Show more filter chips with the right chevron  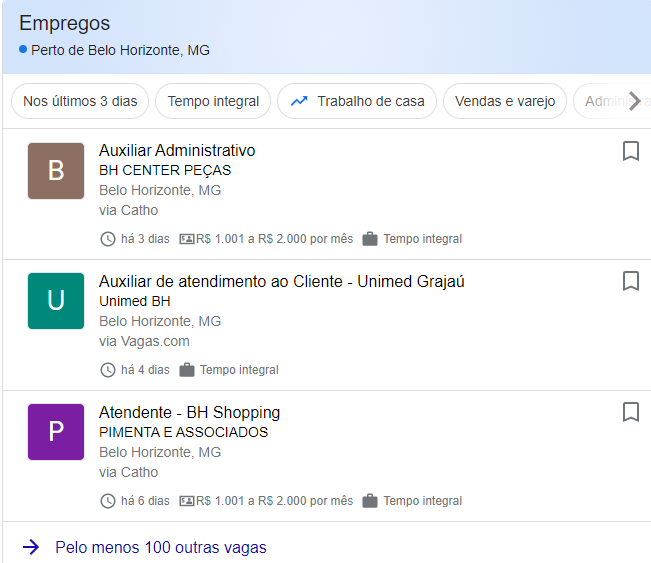(x=634, y=101)
